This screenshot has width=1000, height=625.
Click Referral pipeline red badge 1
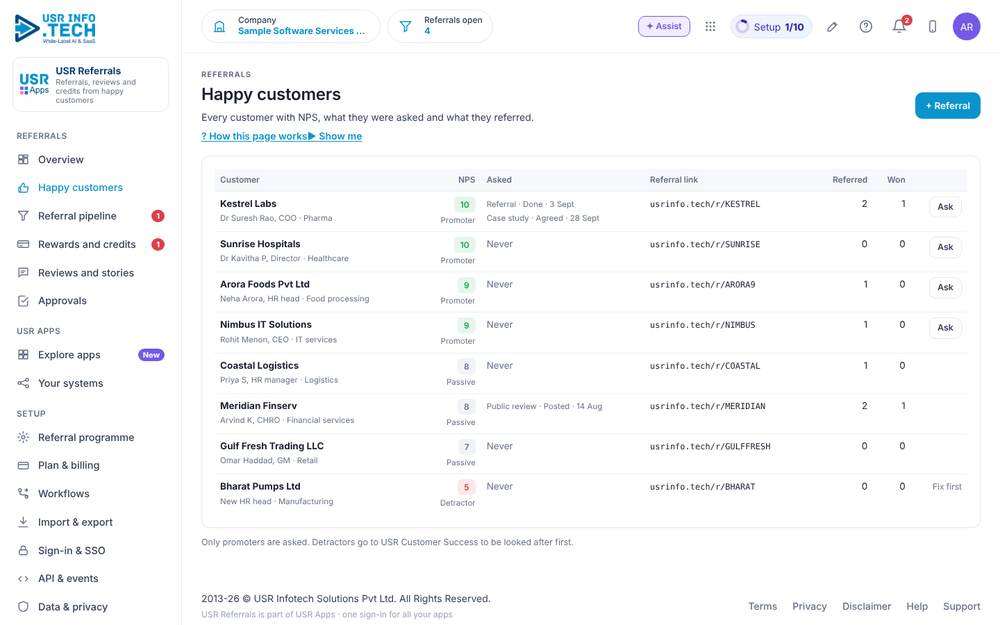pyautogui.click(x=158, y=216)
